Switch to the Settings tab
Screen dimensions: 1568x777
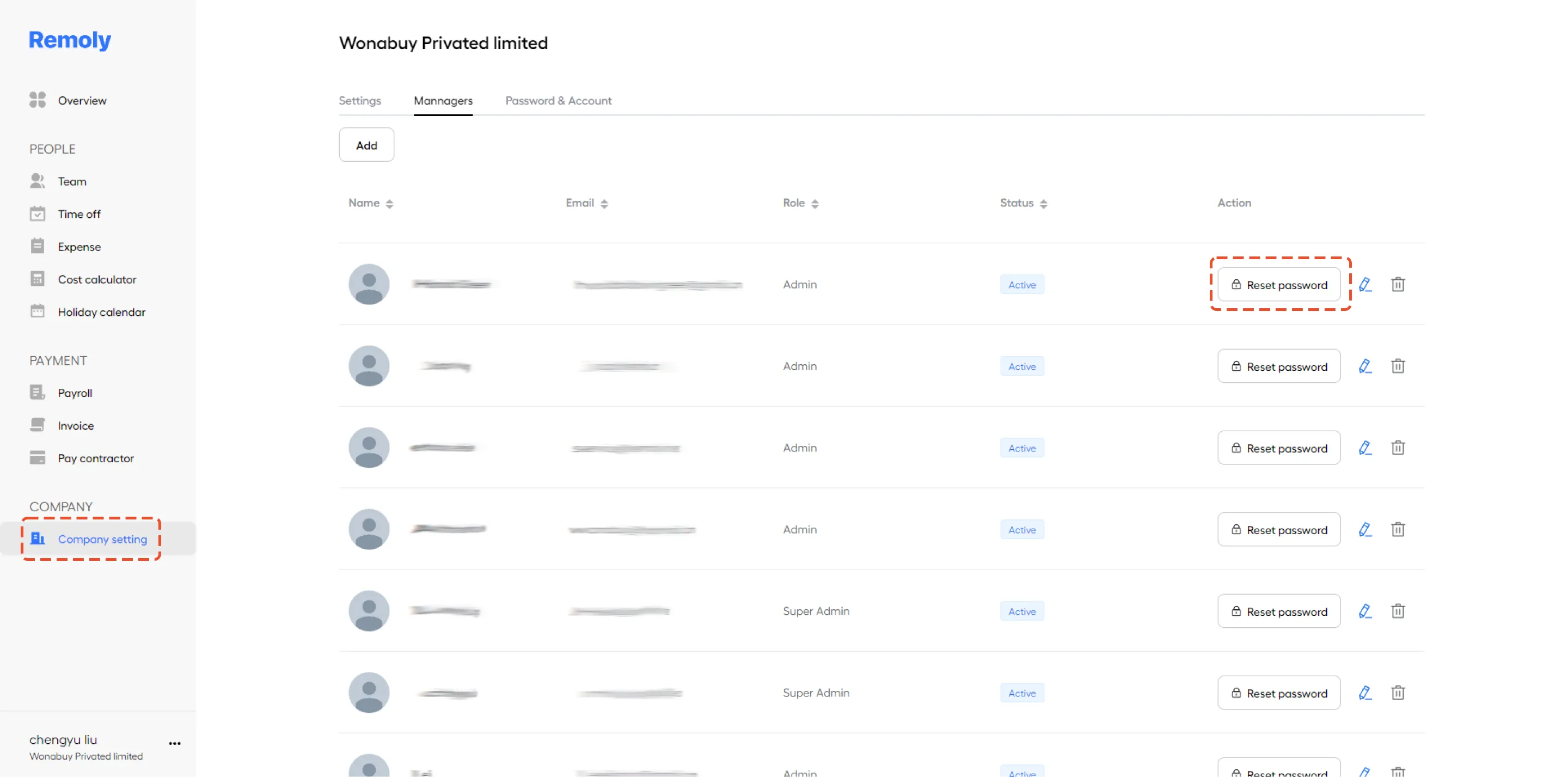click(360, 101)
